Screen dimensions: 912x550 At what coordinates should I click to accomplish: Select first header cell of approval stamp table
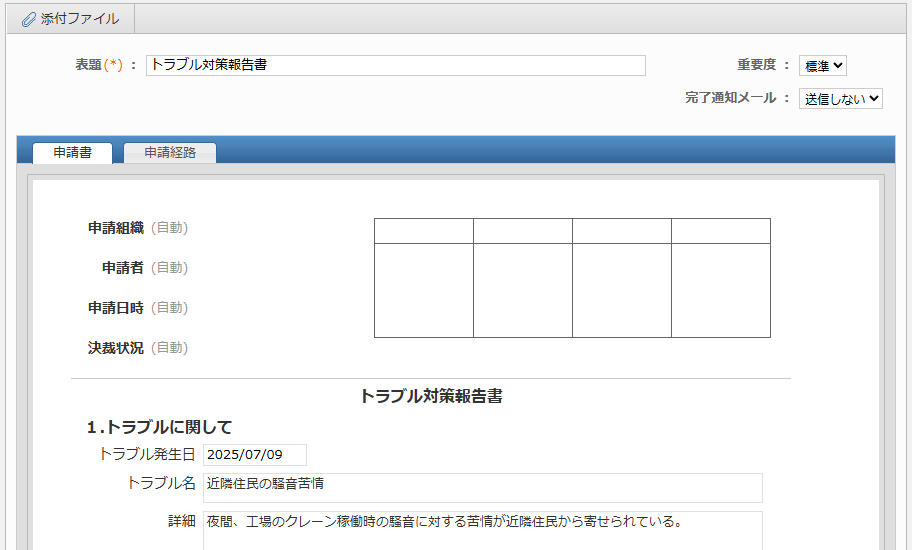(424, 231)
